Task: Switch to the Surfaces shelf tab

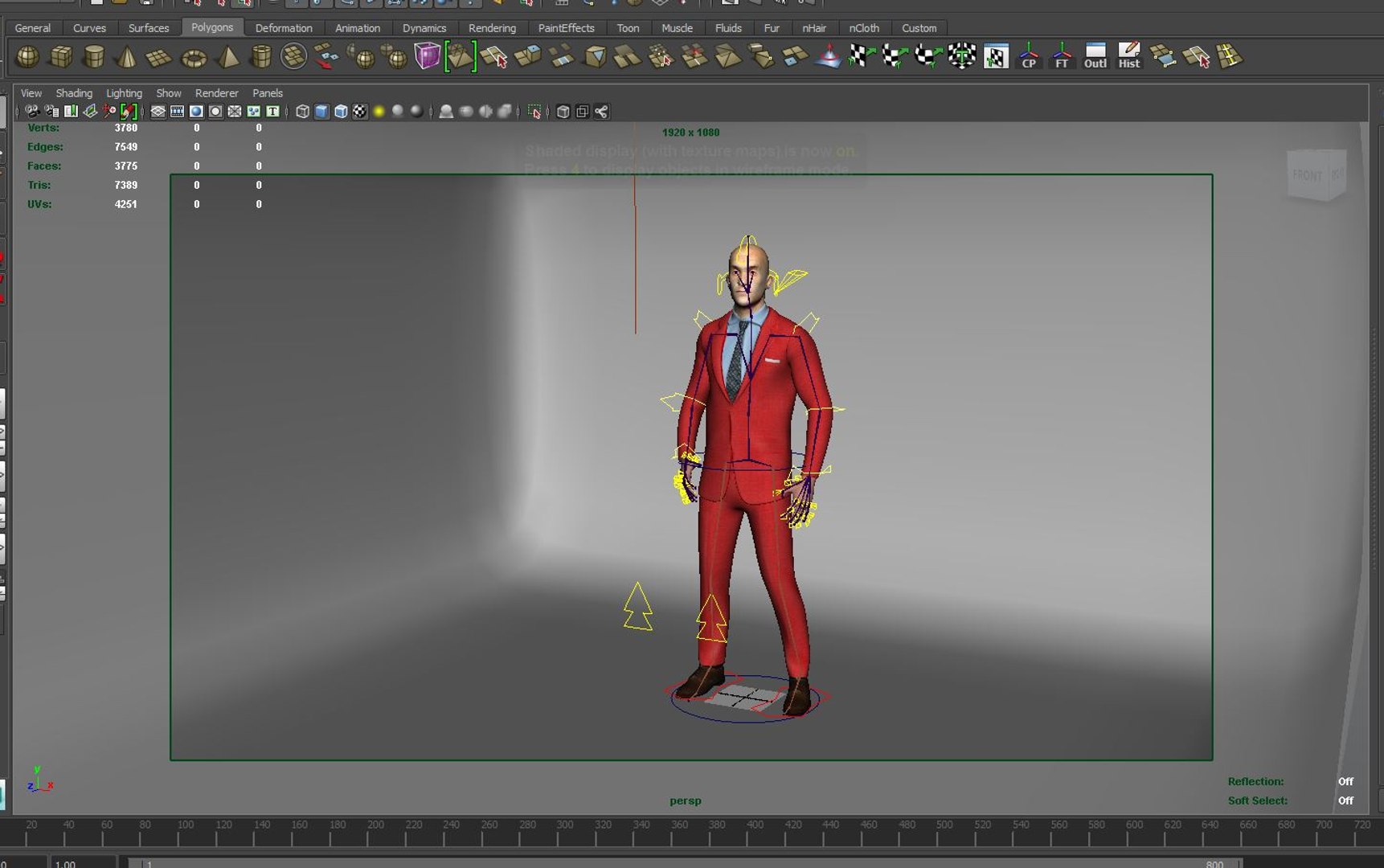Action: tap(149, 28)
